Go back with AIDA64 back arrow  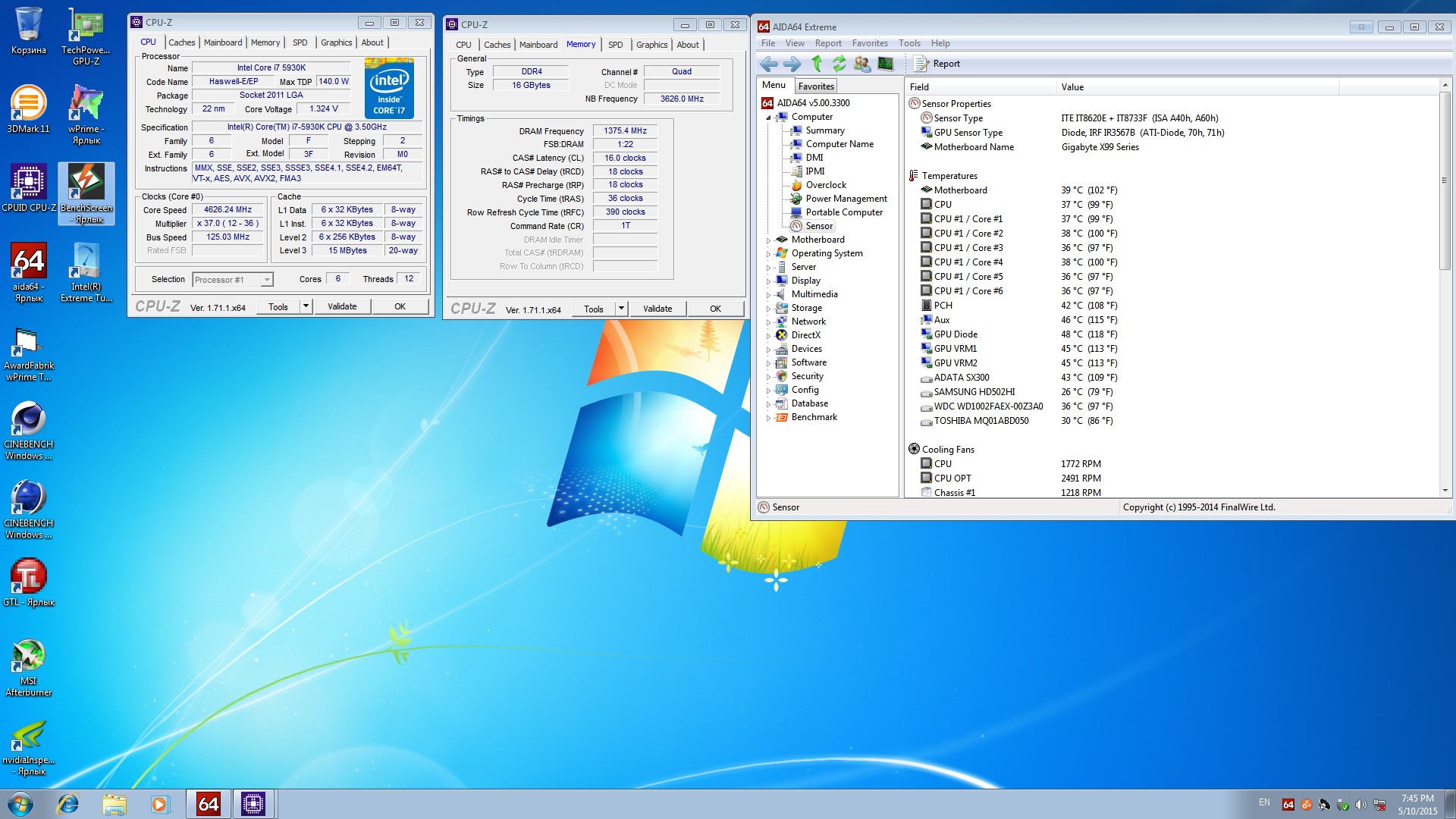tap(769, 64)
